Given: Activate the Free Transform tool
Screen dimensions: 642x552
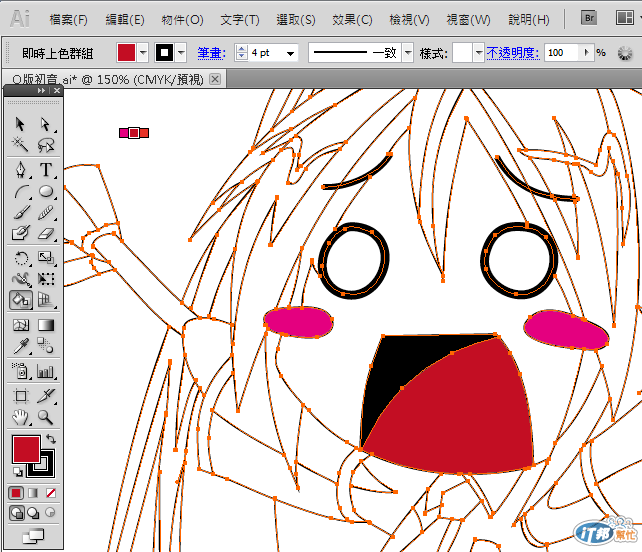Looking at the screenshot, I should (x=45, y=279).
